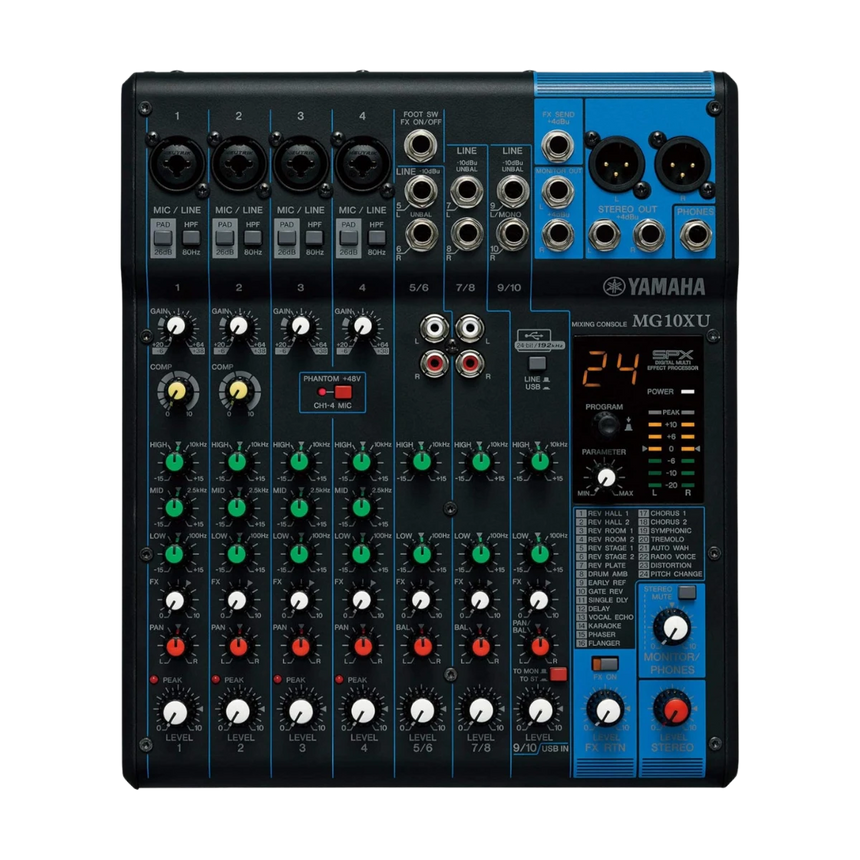
Task: Click the orange 24 program number display
Action: pos(611,371)
